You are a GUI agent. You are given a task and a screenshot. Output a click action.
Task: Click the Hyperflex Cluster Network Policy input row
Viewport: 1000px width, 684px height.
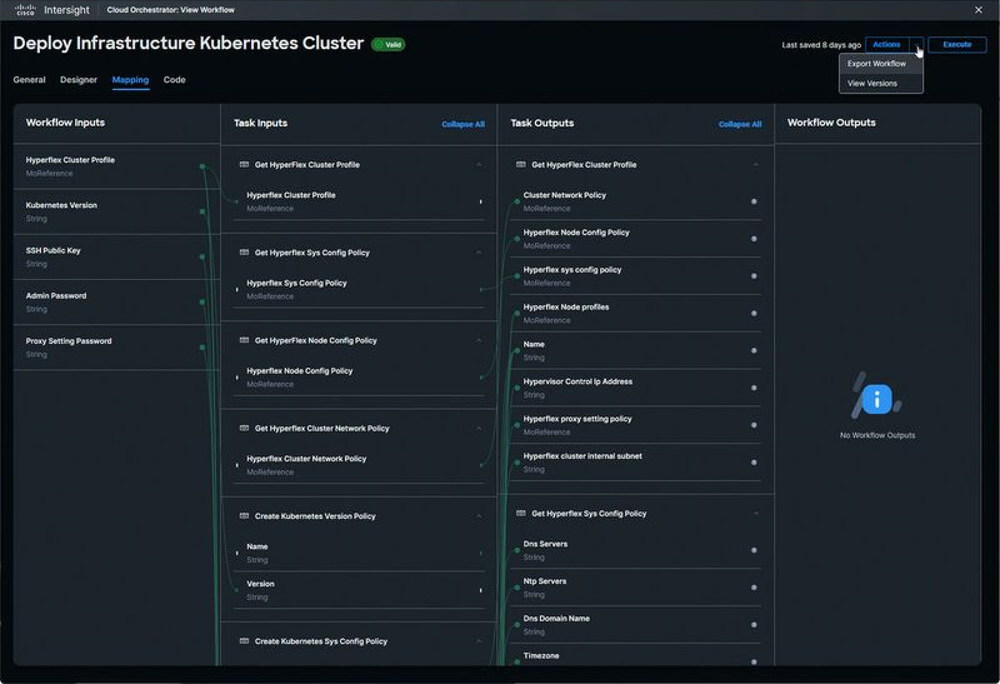click(359, 465)
